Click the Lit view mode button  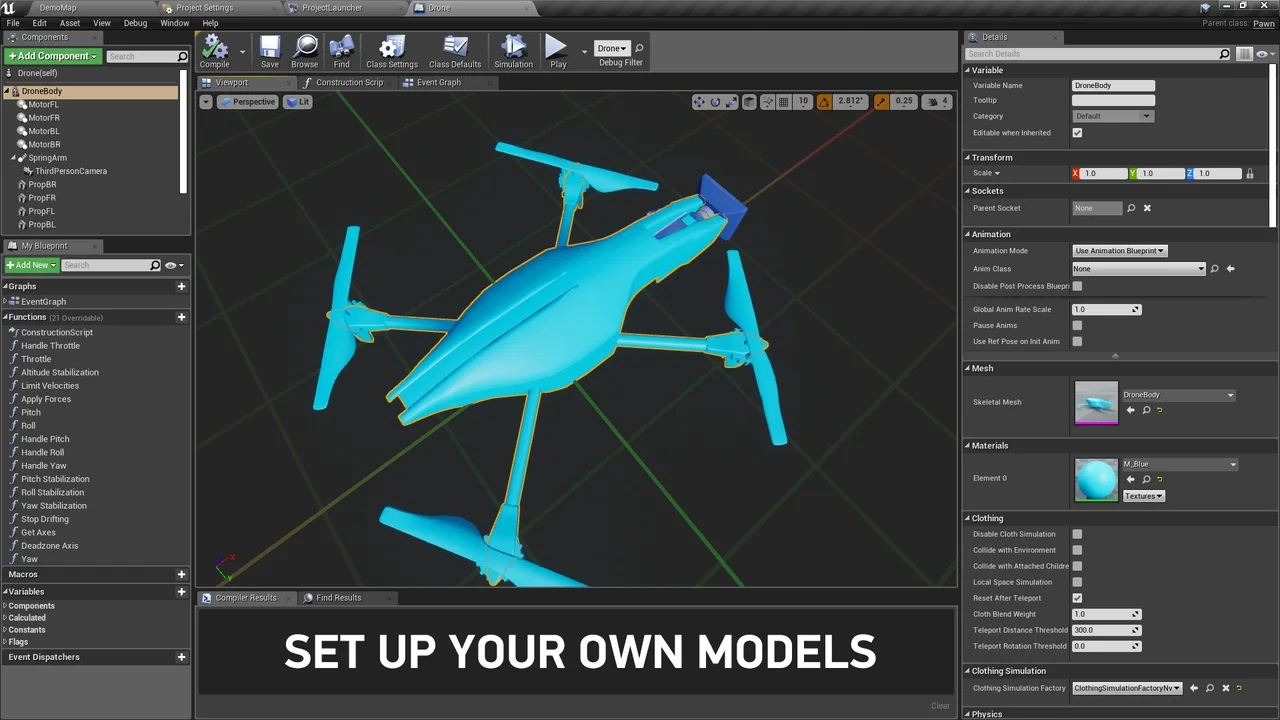click(298, 102)
